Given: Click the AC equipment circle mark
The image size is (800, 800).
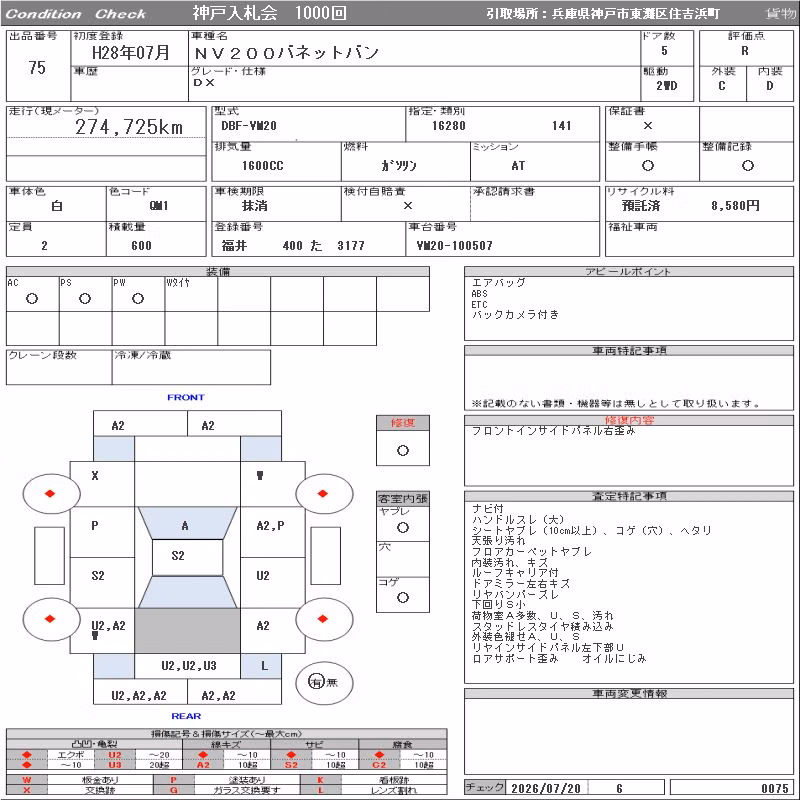Looking at the screenshot, I should [32, 298].
